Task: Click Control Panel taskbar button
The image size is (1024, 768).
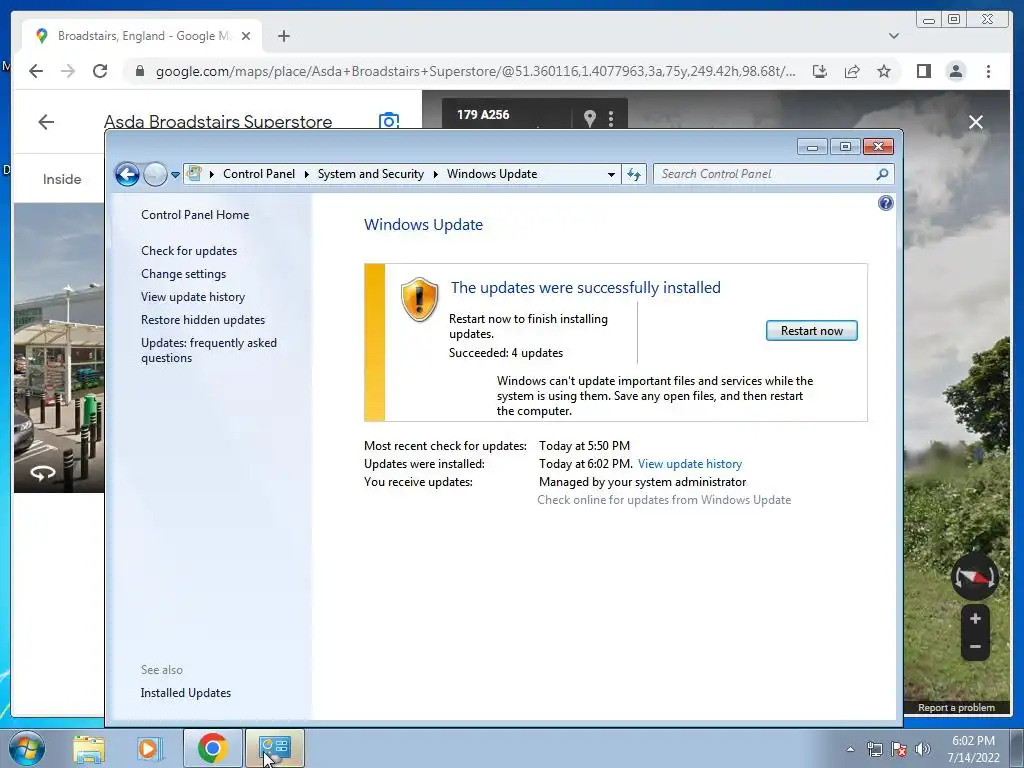Action: tap(274, 748)
